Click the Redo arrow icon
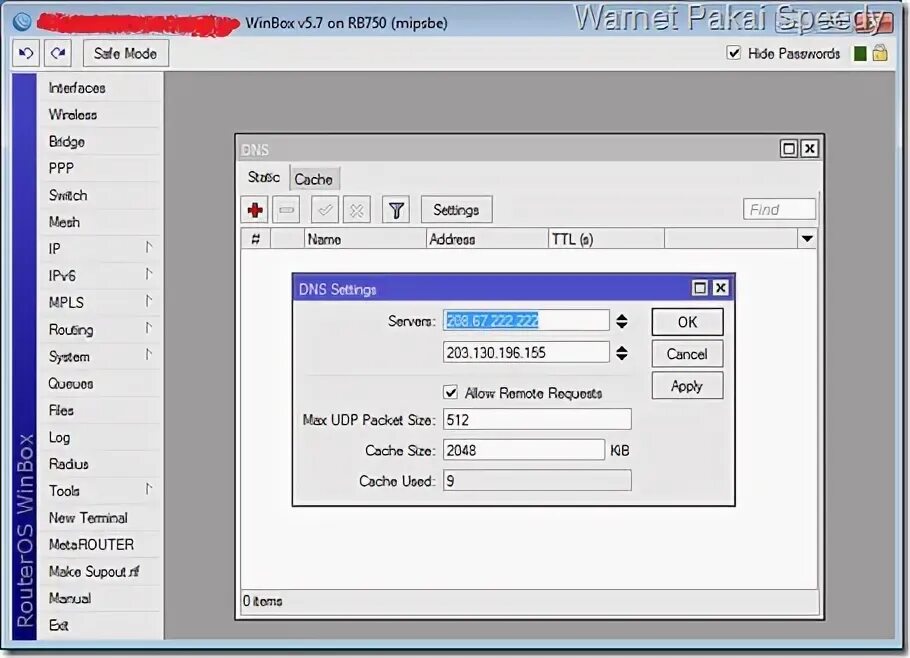 57,53
